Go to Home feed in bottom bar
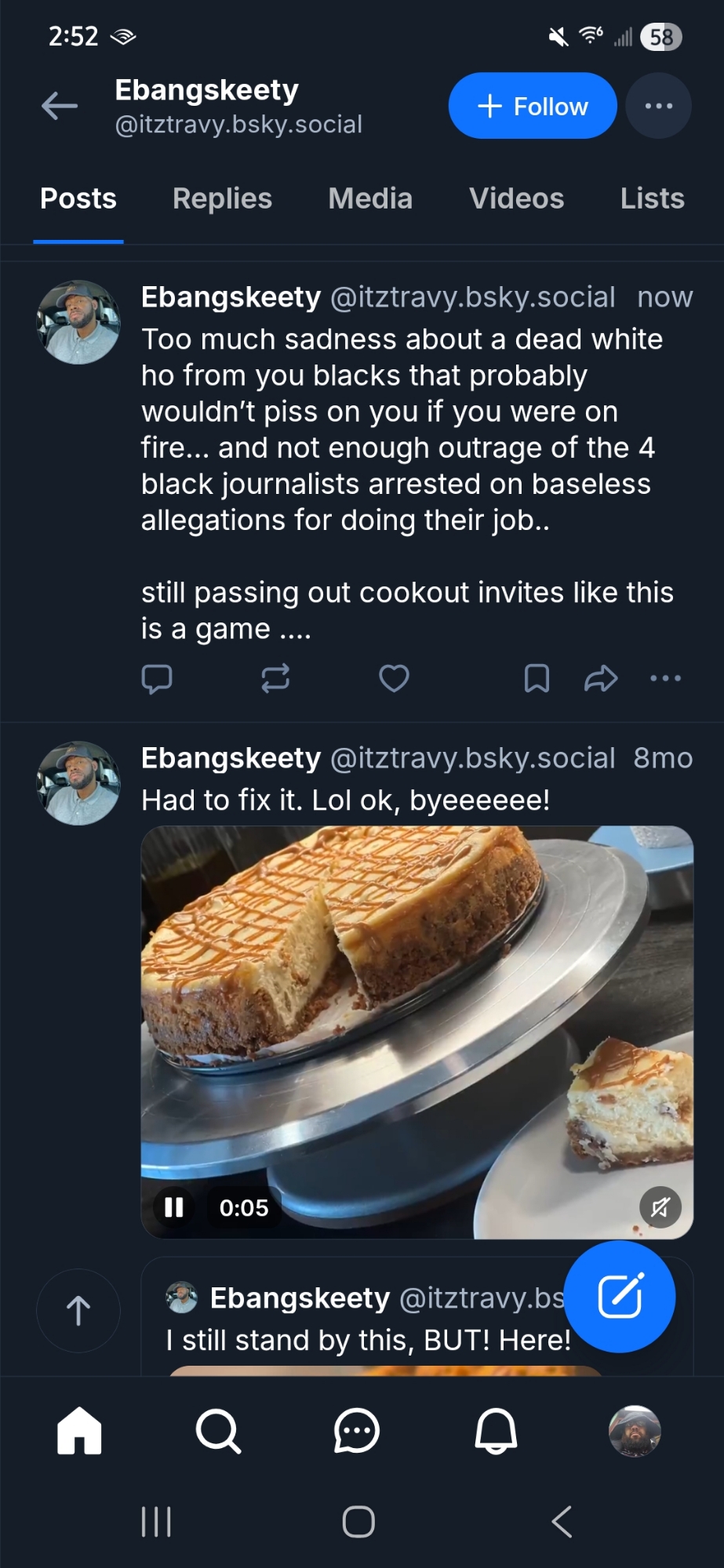Screen dimensions: 724x1568 [79, 1431]
